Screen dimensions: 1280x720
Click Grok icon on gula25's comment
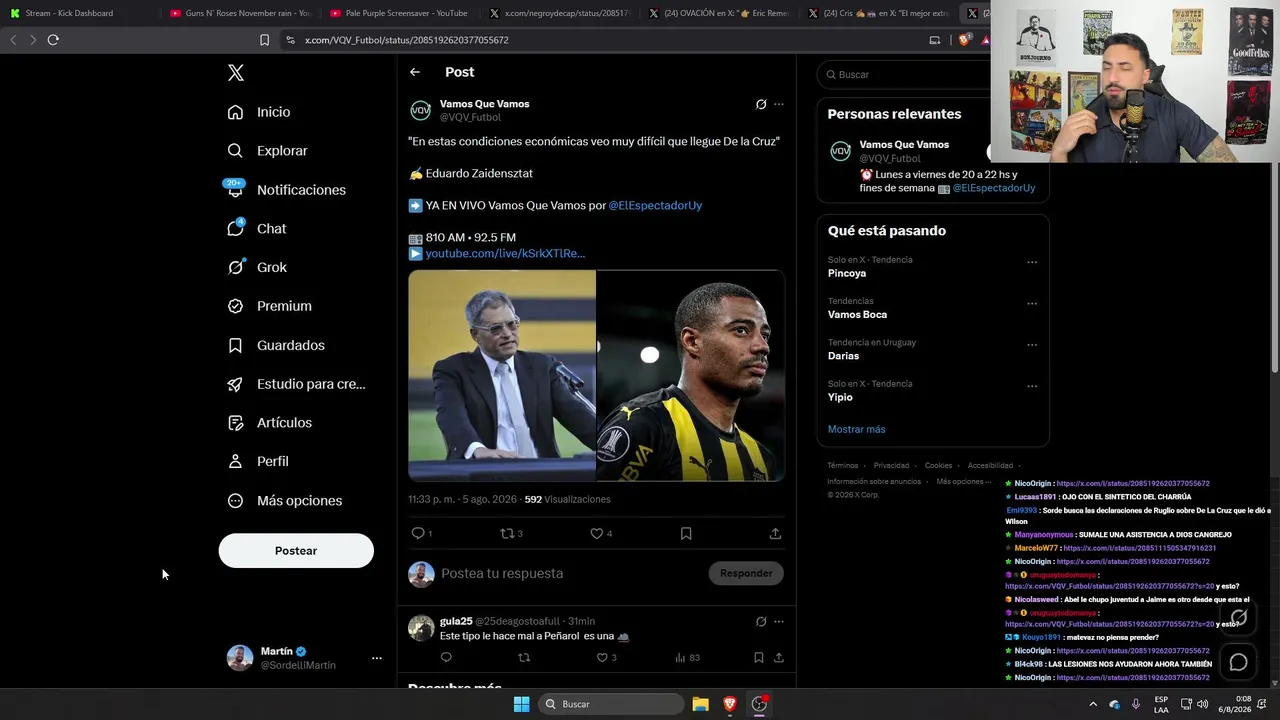click(x=761, y=622)
